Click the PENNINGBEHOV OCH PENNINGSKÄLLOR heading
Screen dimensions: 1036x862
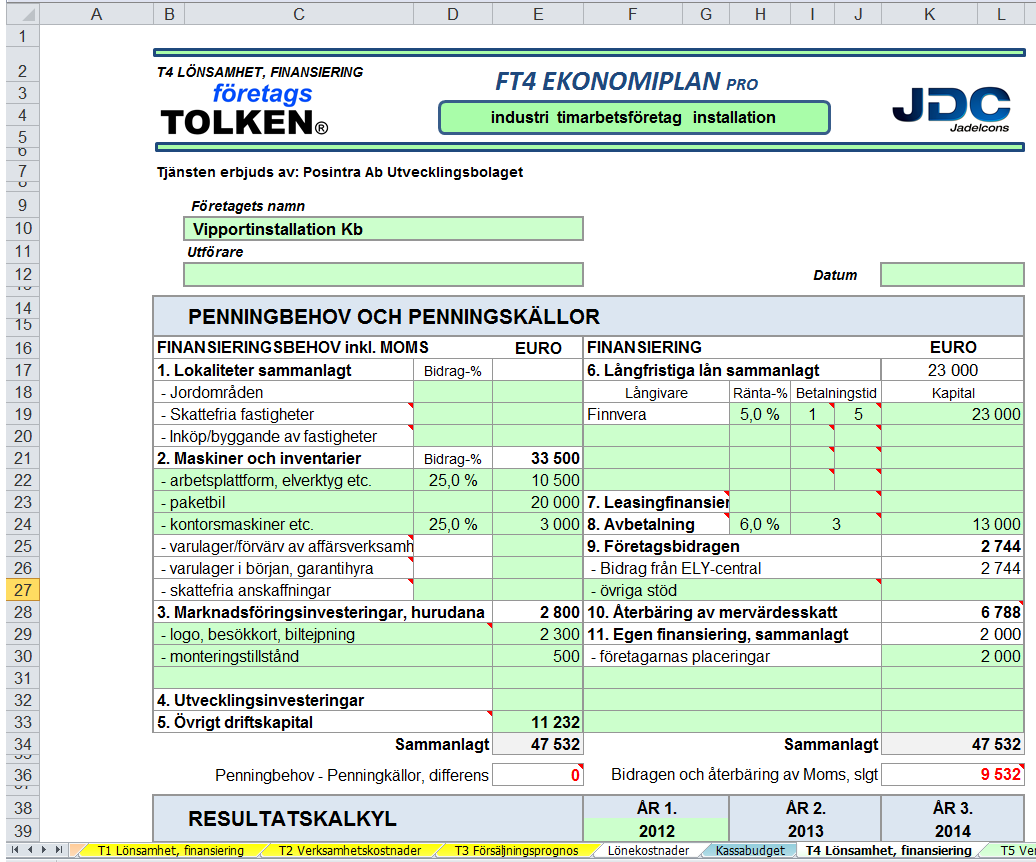[x=394, y=316]
